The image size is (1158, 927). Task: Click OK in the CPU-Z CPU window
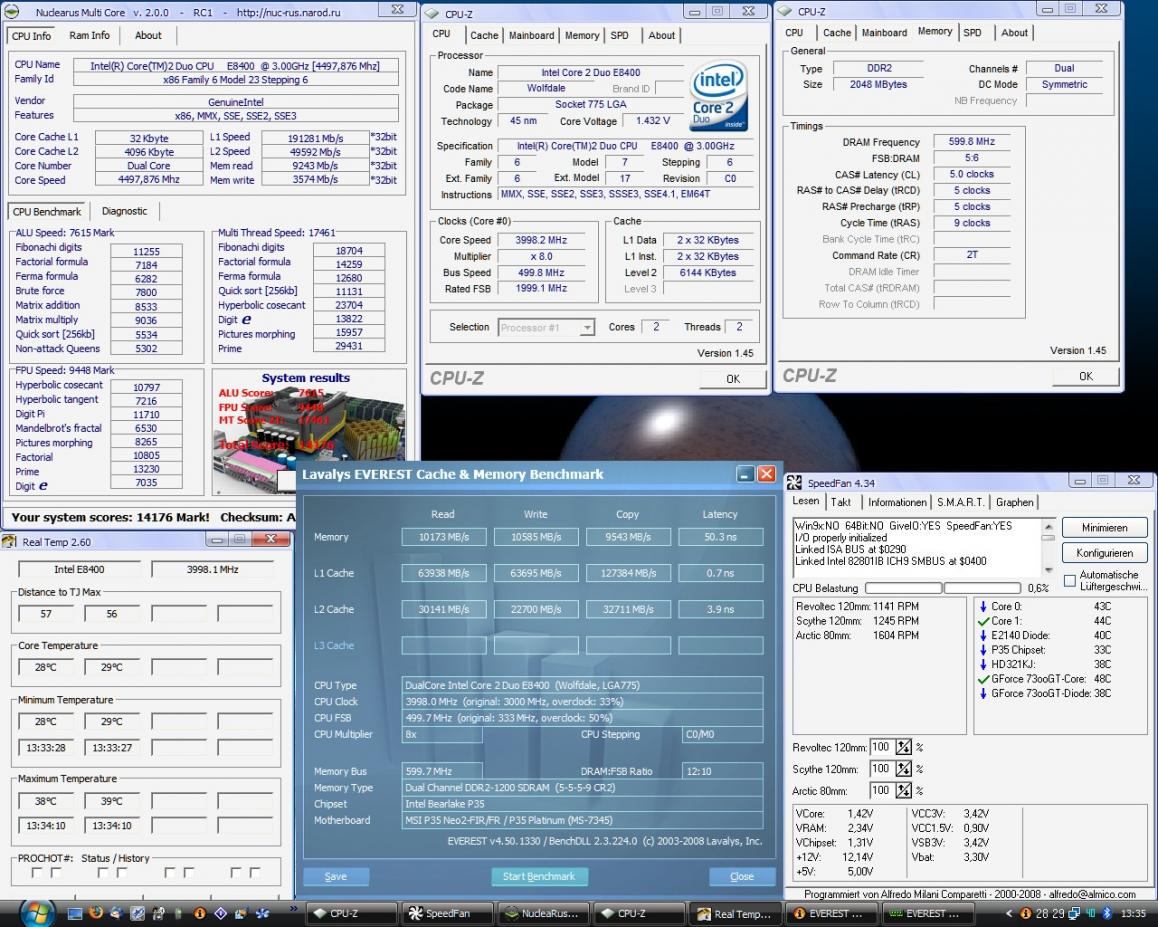733,379
